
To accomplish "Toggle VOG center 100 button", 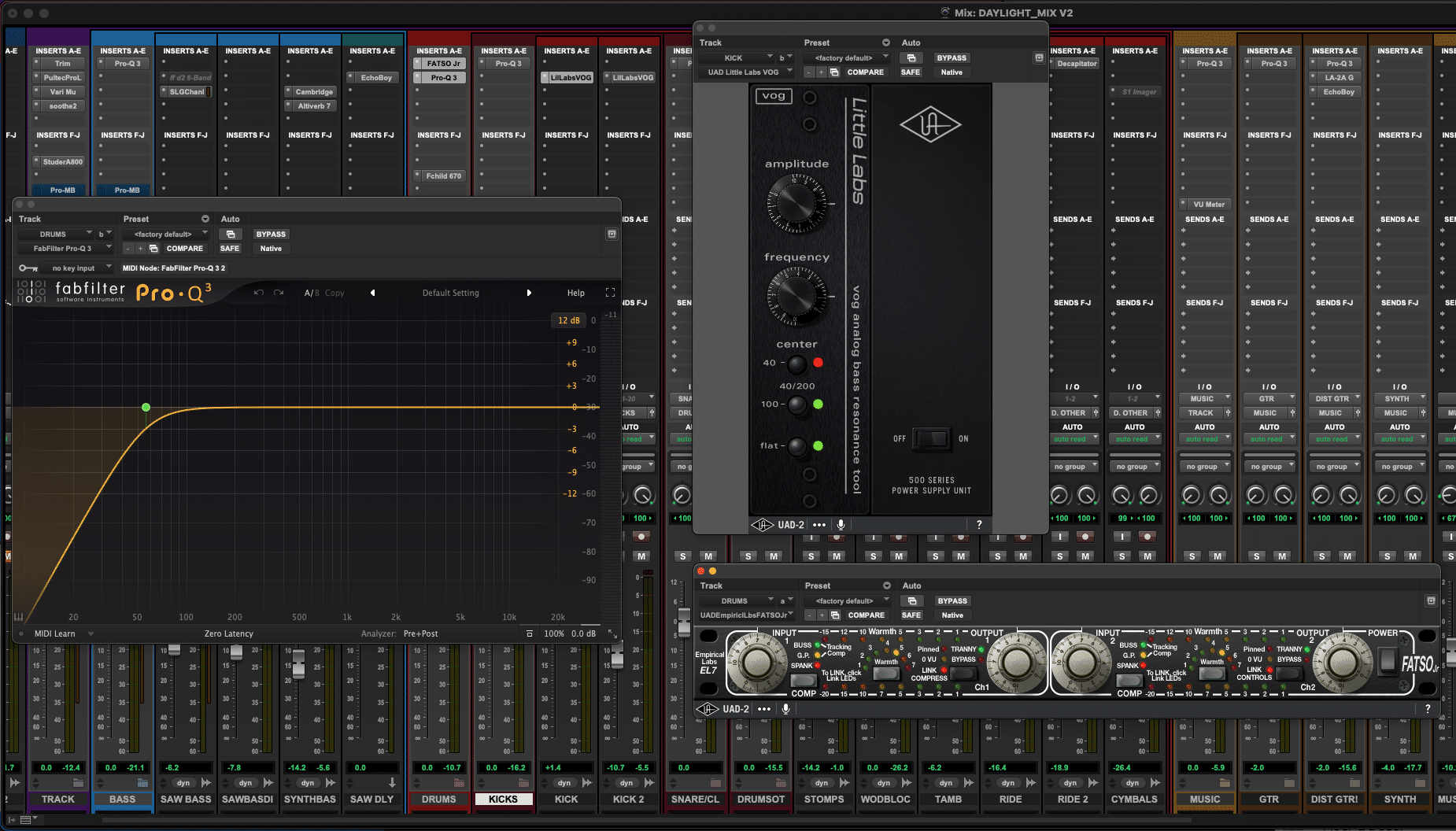I will tap(797, 404).
